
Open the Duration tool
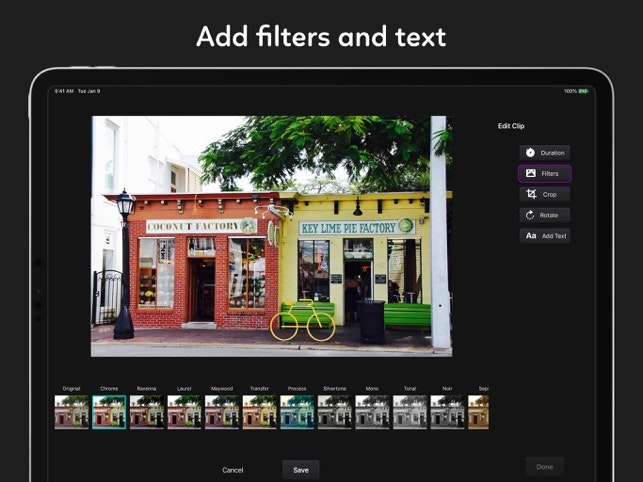(x=544, y=152)
